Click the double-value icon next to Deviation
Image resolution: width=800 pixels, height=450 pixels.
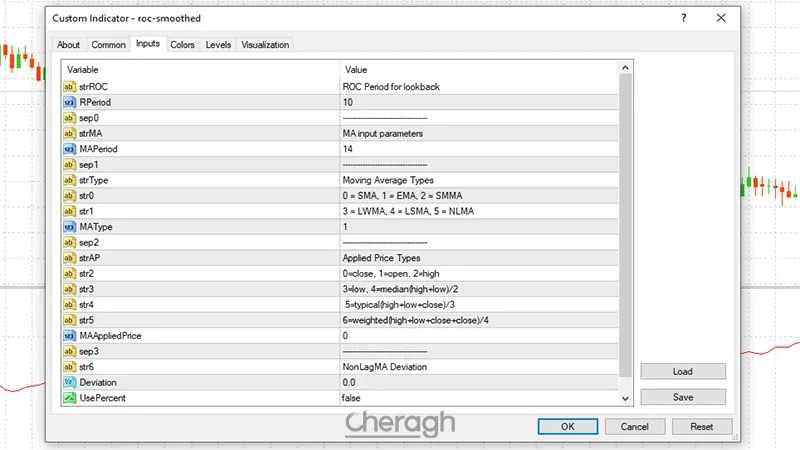click(70, 382)
